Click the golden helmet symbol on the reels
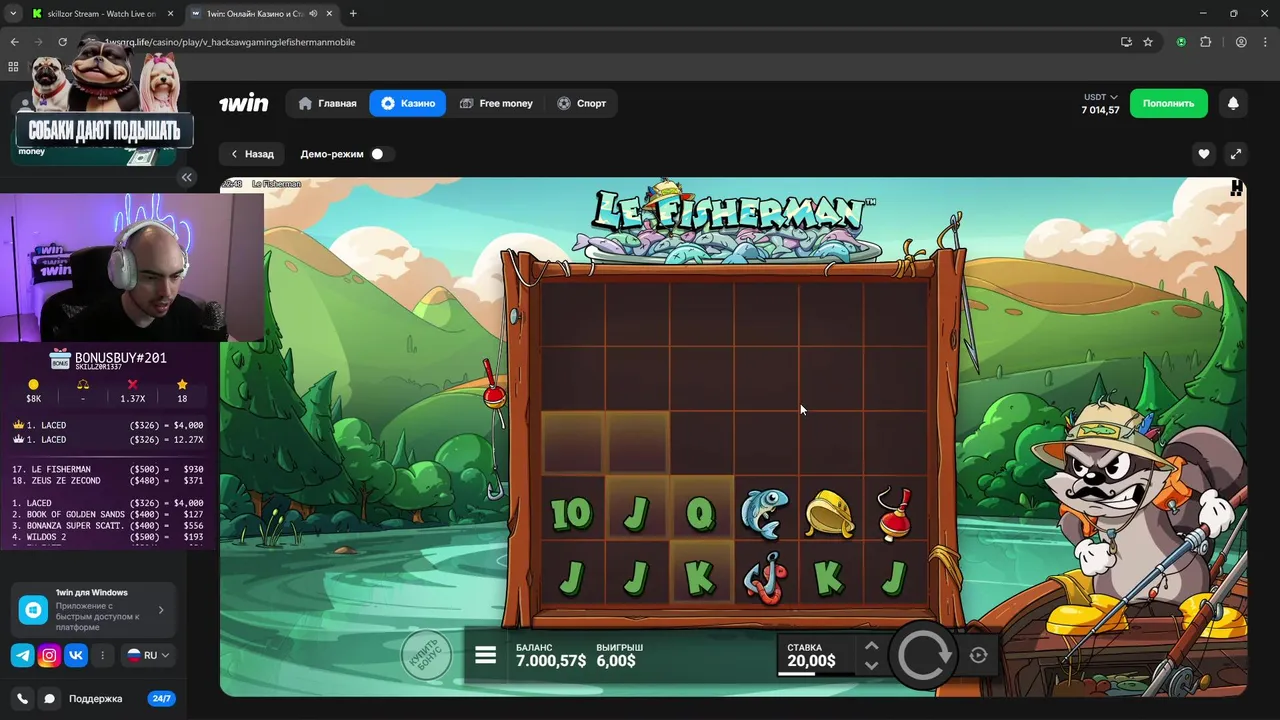The width and height of the screenshot is (1280, 720). pyautogui.click(x=829, y=512)
